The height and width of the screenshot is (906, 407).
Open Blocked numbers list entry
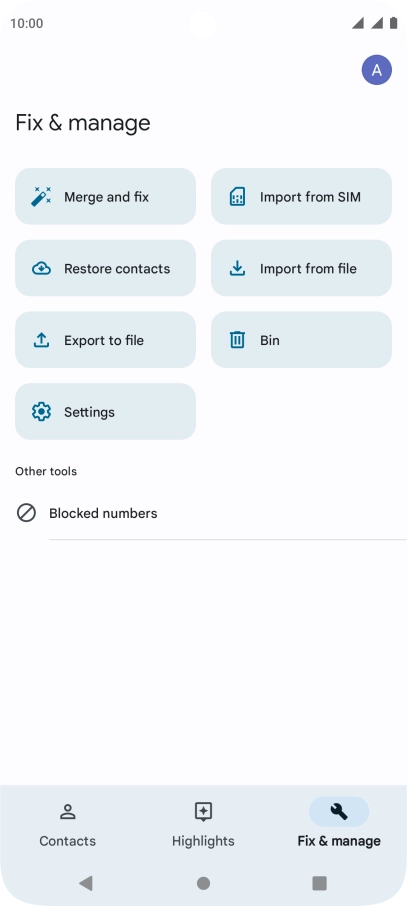coord(204,513)
